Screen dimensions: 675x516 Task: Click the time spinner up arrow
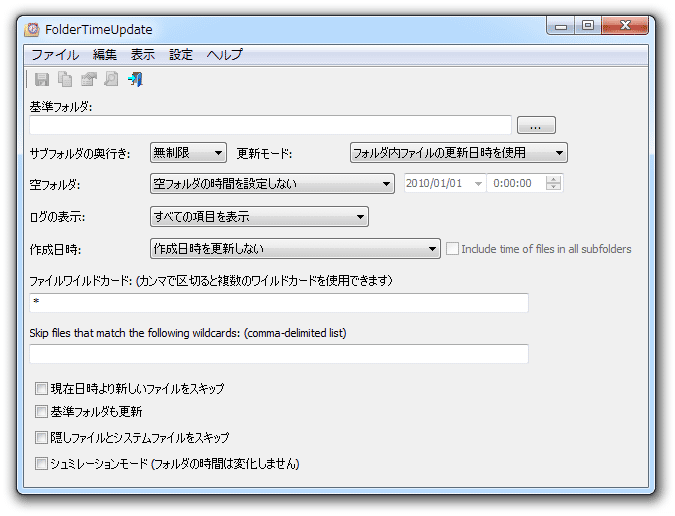point(554,179)
